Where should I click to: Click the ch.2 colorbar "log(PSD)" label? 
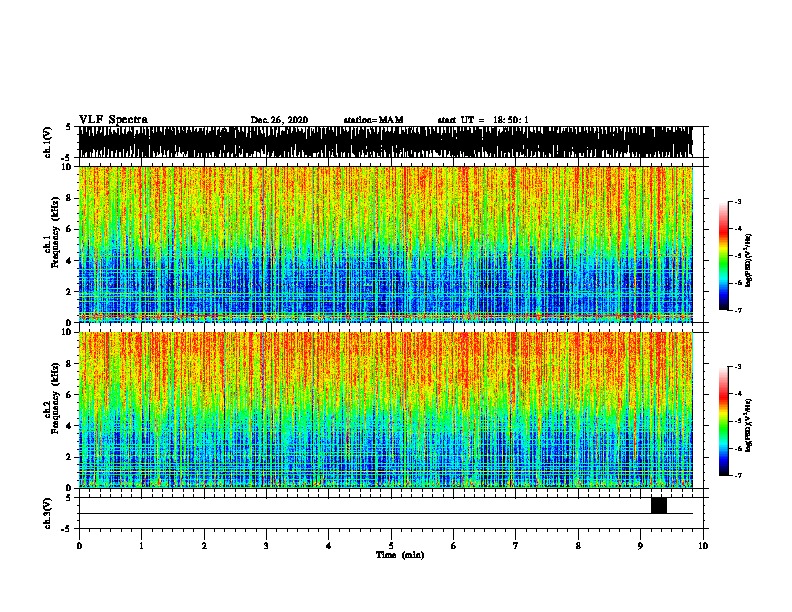click(748, 425)
